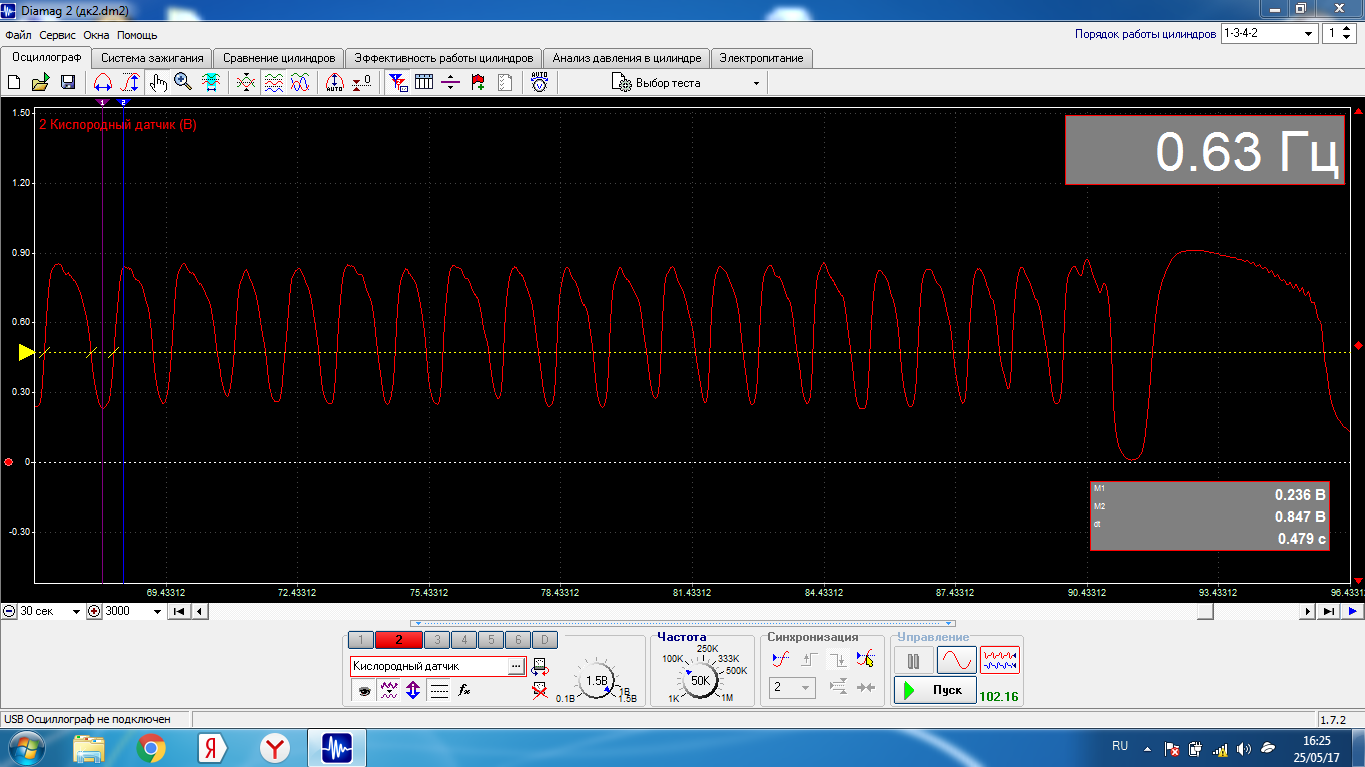Click the Пуск start button
1365x767 pixels.
pyautogui.click(x=935, y=690)
